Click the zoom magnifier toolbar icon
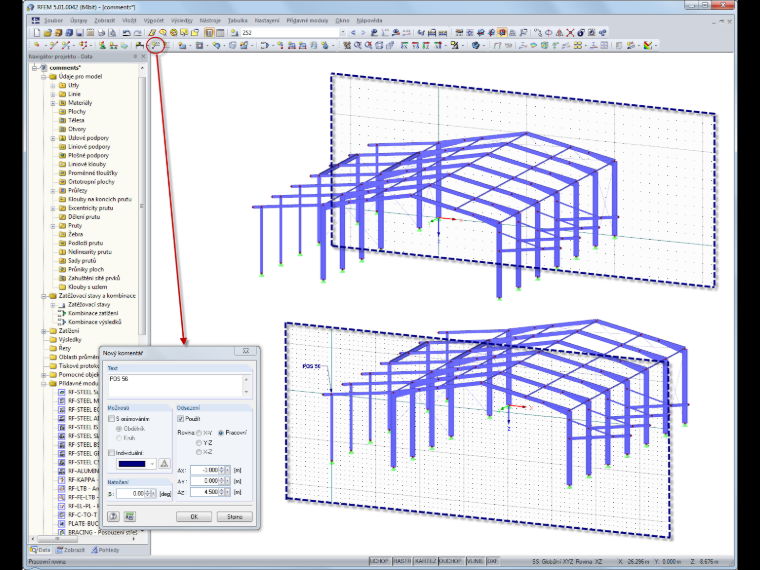The width and height of the screenshot is (760, 570). (358, 45)
